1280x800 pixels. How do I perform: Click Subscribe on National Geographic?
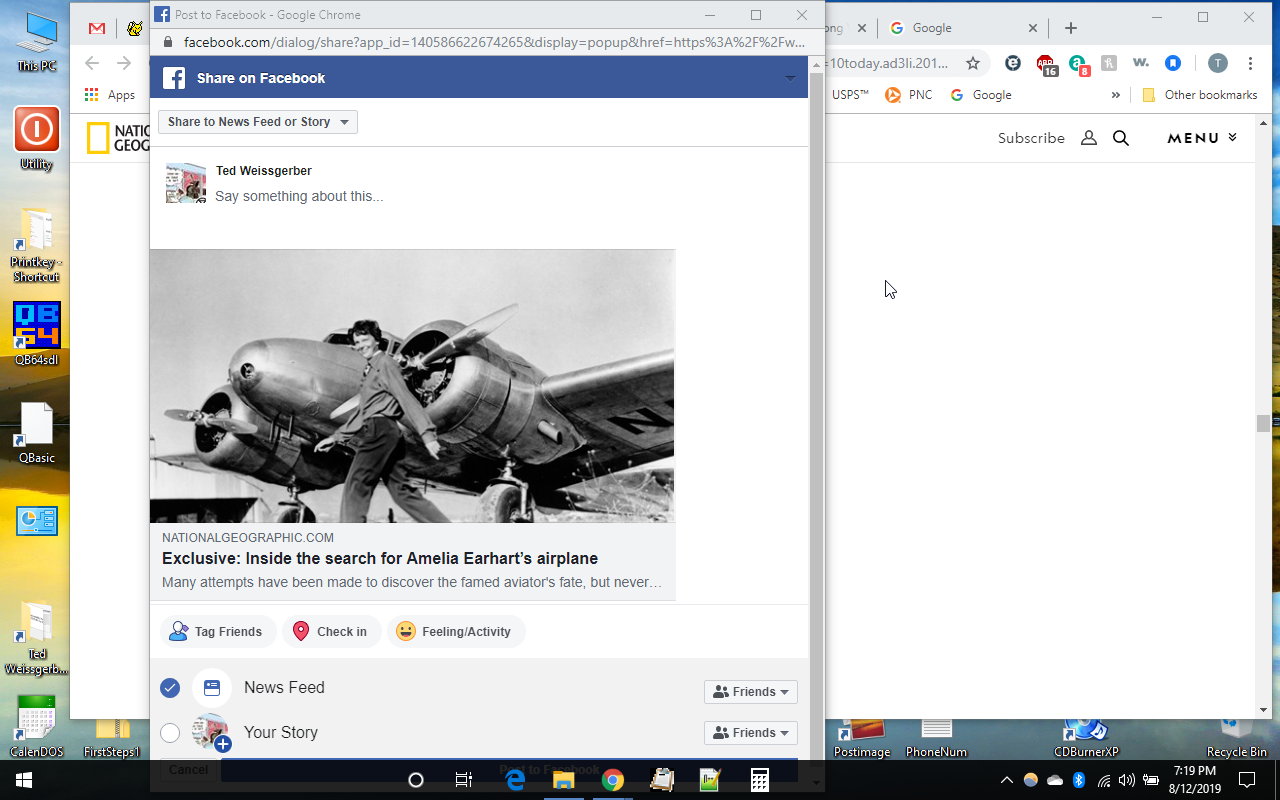coord(1031,138)
